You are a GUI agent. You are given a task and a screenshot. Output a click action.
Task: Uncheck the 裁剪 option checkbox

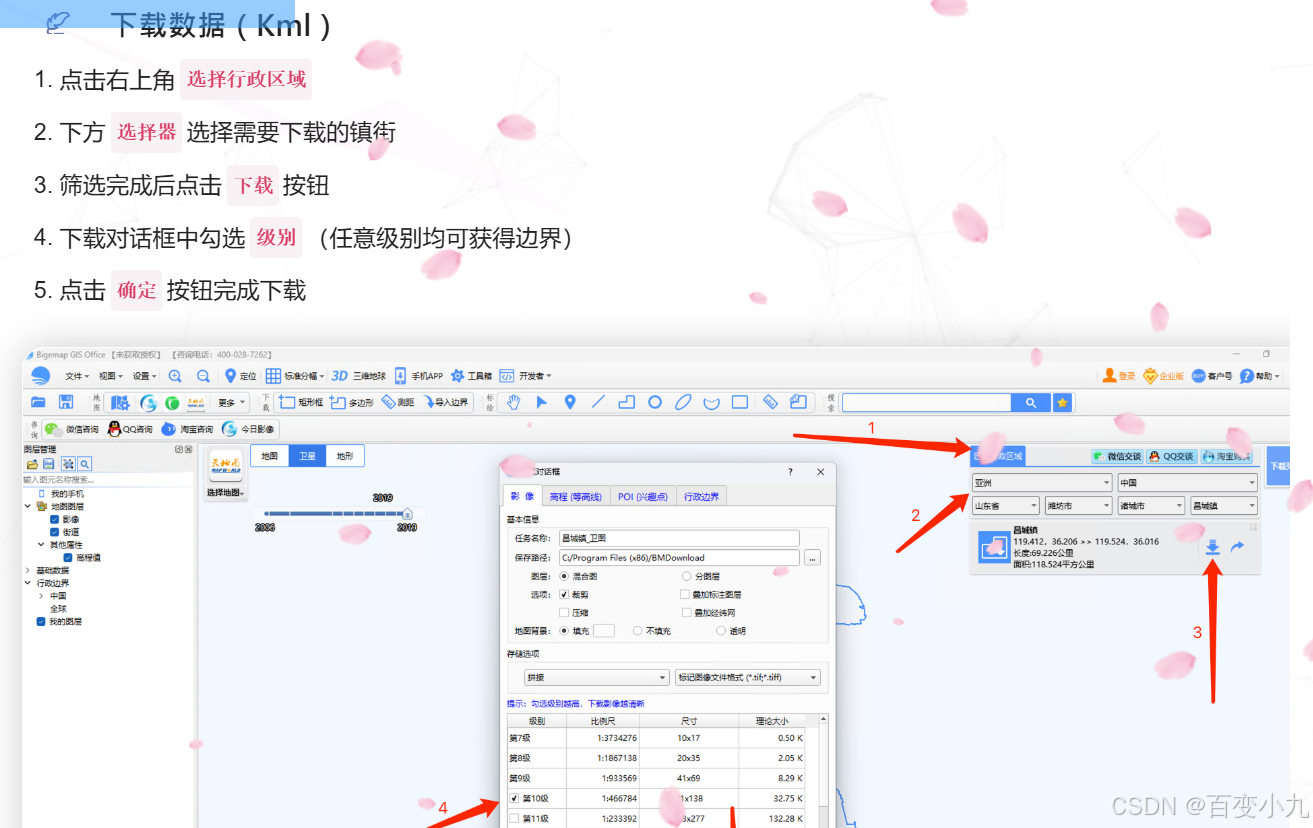click(x=564, y=594)
